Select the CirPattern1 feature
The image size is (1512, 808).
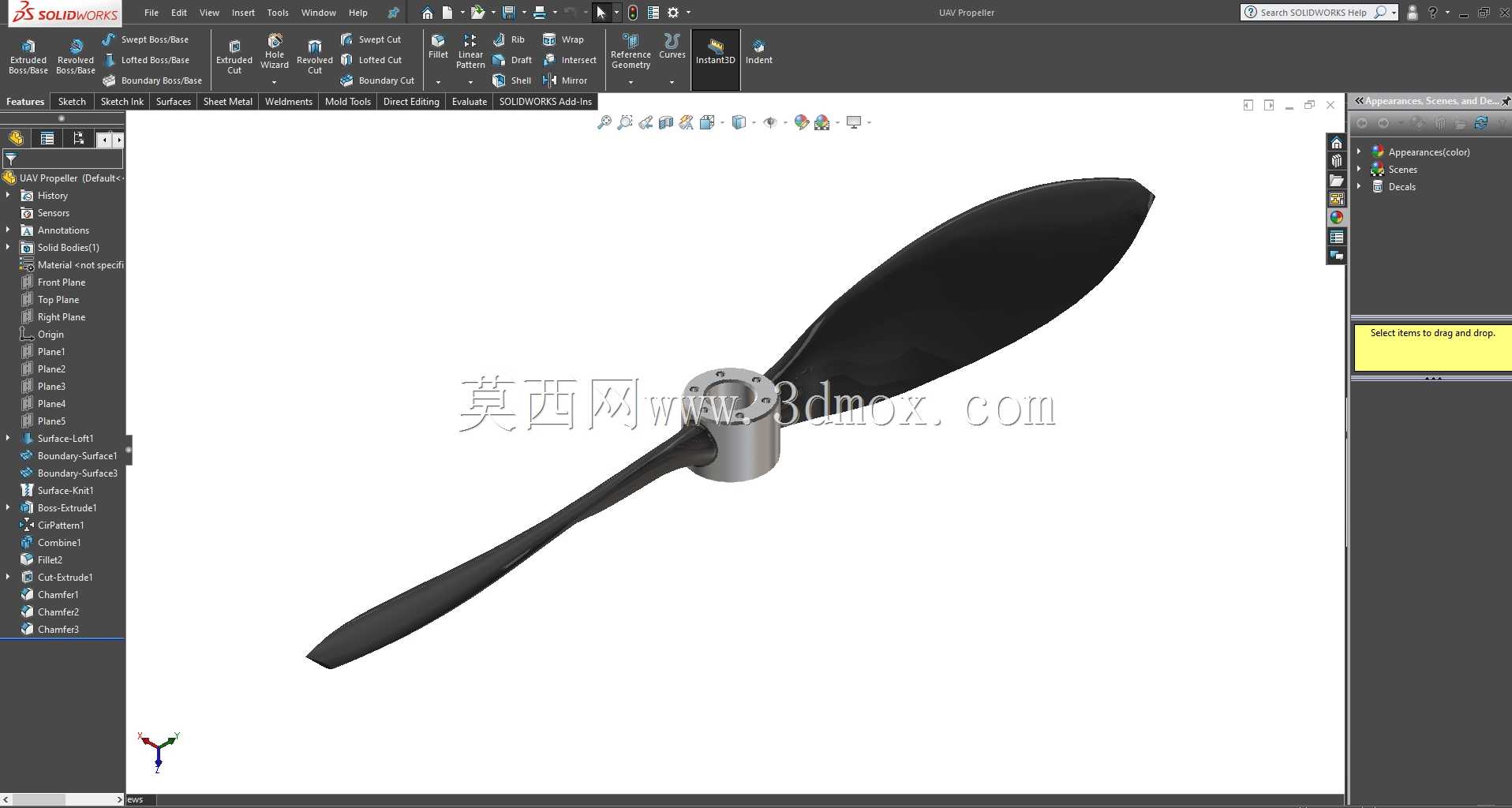coord(61,525)
